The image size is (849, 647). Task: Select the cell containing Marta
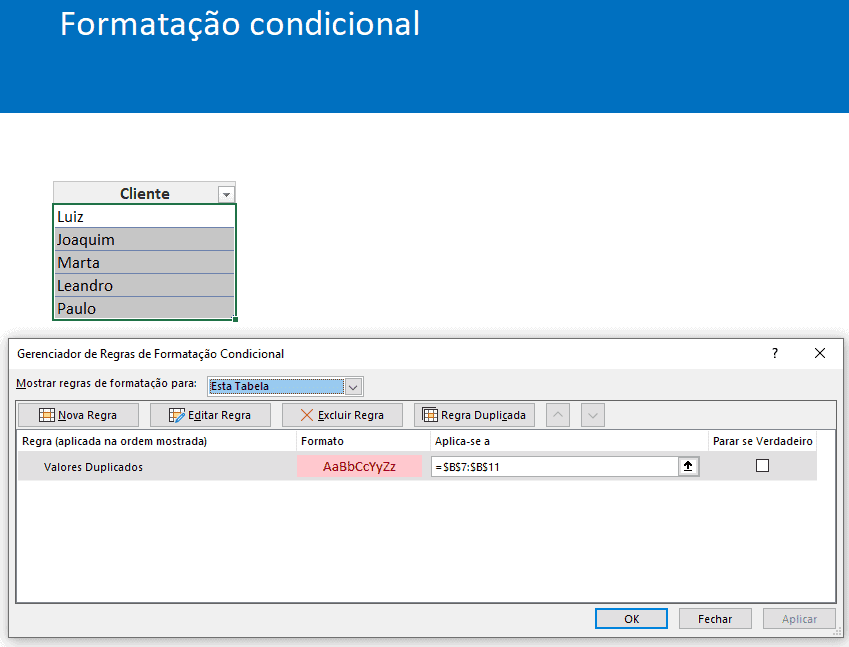[145, 263]
